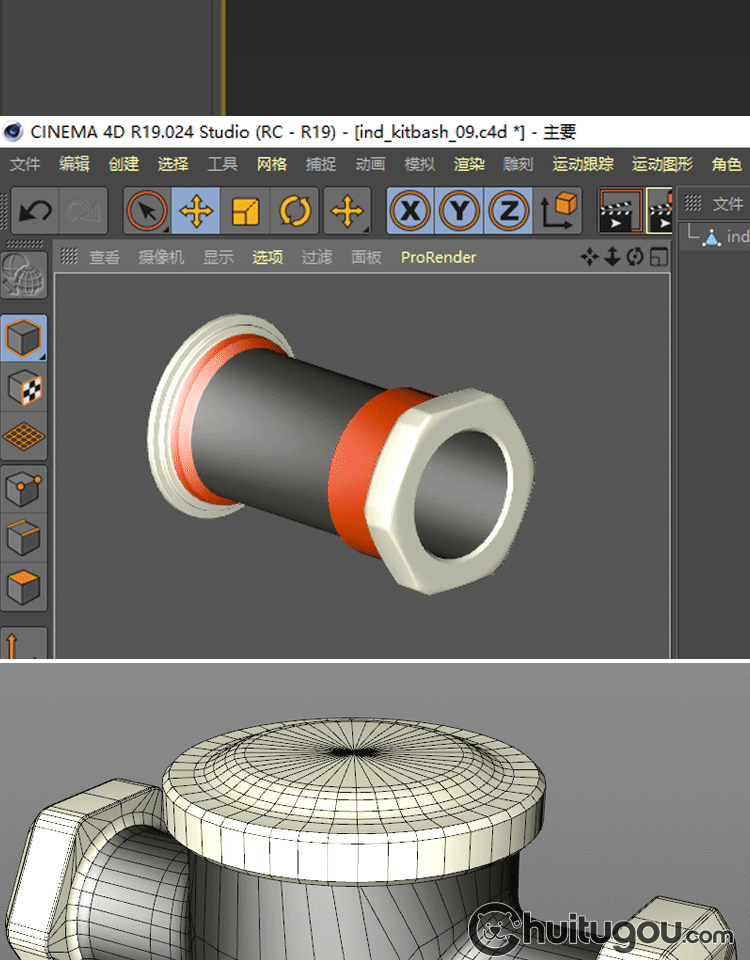Toggle Z axis lock
The image size is (750, 960).
click(x=508, y=211)
